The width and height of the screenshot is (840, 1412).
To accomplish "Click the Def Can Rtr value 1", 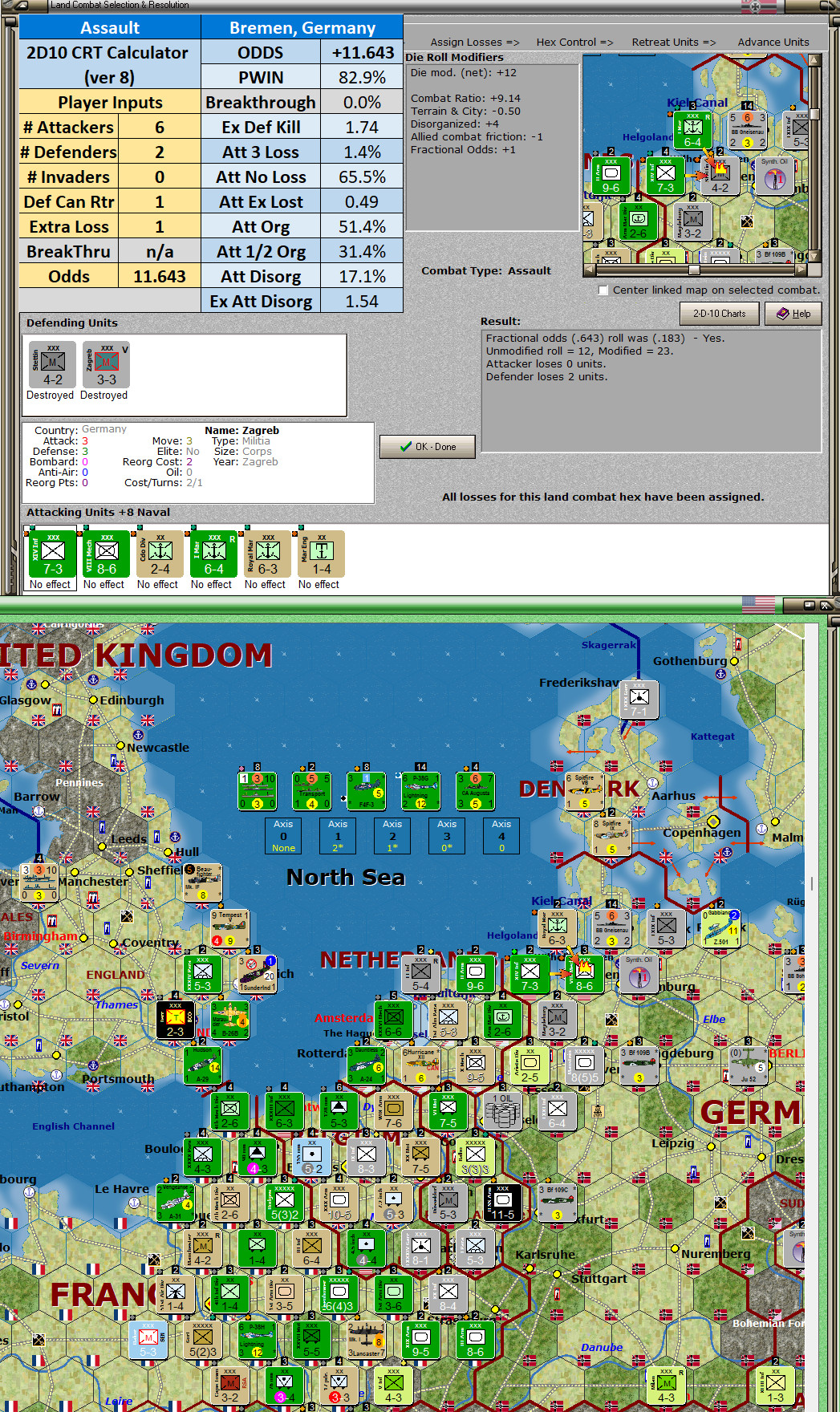I will pyautogui.click(x=160, y=201).
